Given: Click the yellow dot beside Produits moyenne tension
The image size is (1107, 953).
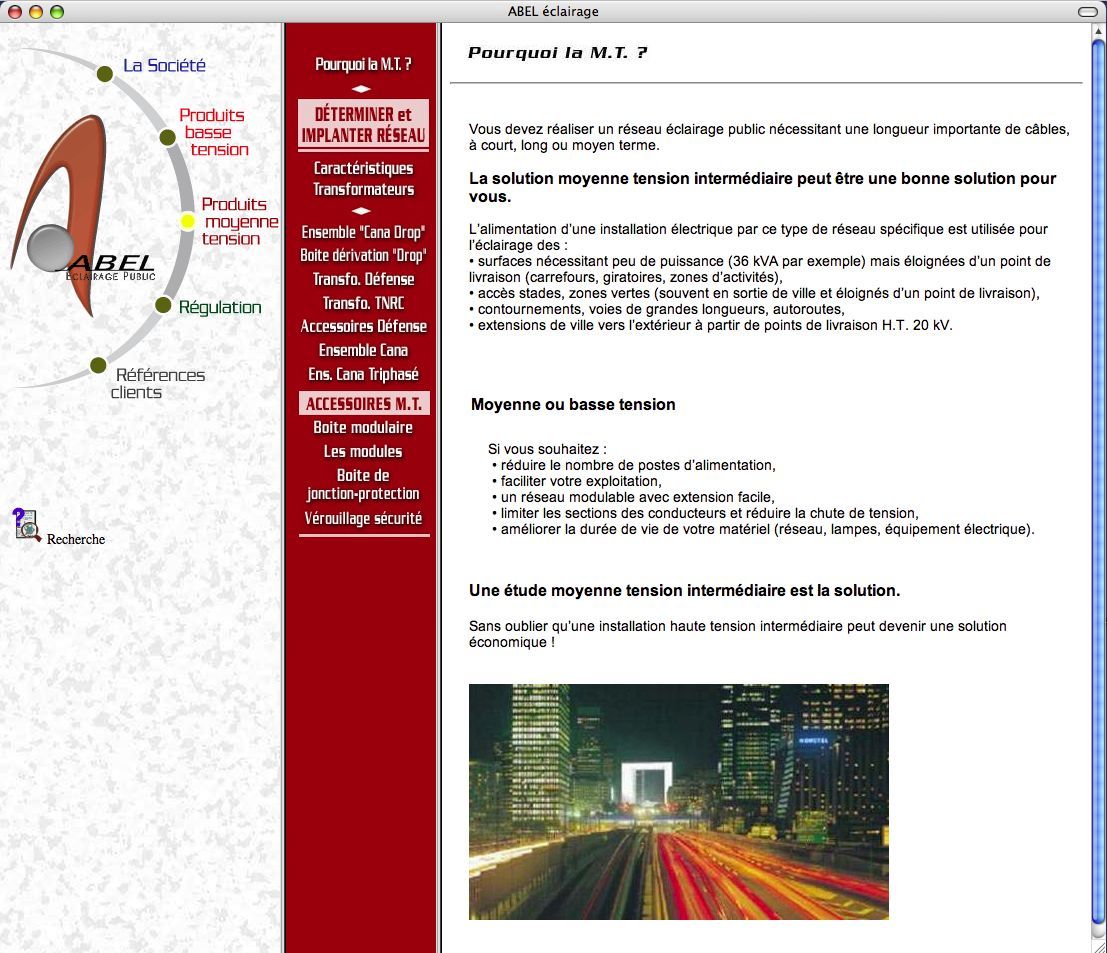Looking at the screenshot, I should point(187,222).
